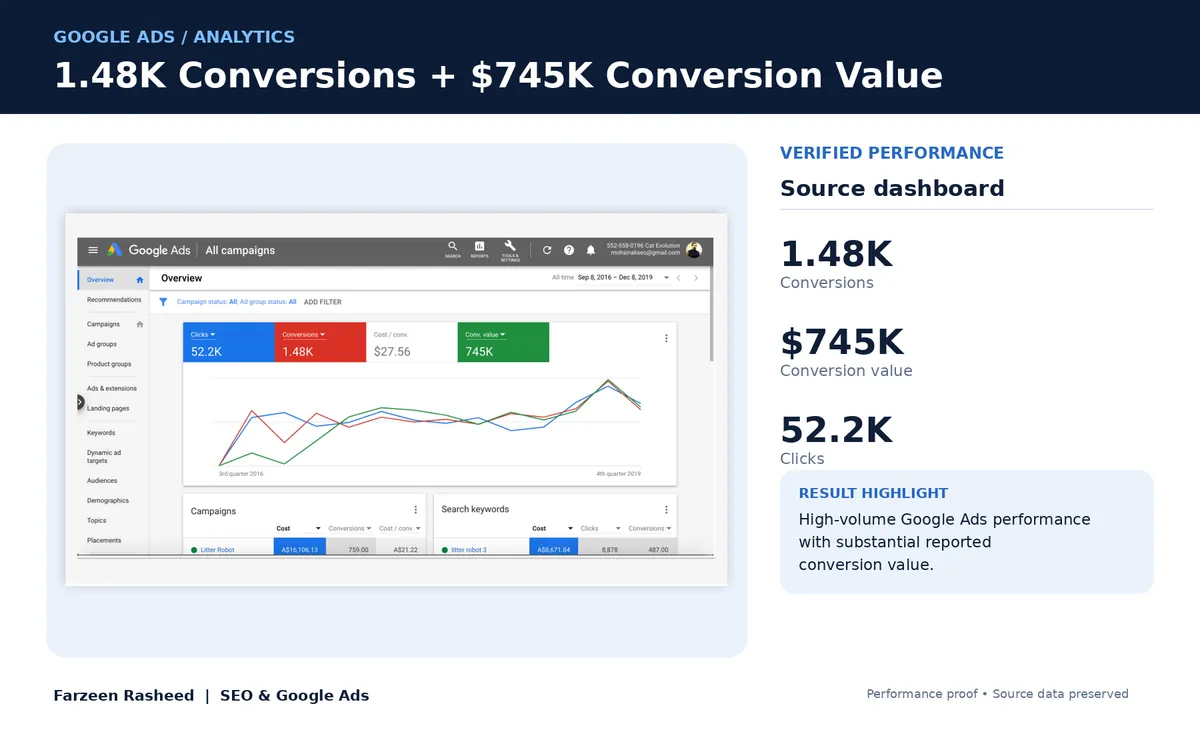Click Ad group status: All filter

click(x=268, y=301)
